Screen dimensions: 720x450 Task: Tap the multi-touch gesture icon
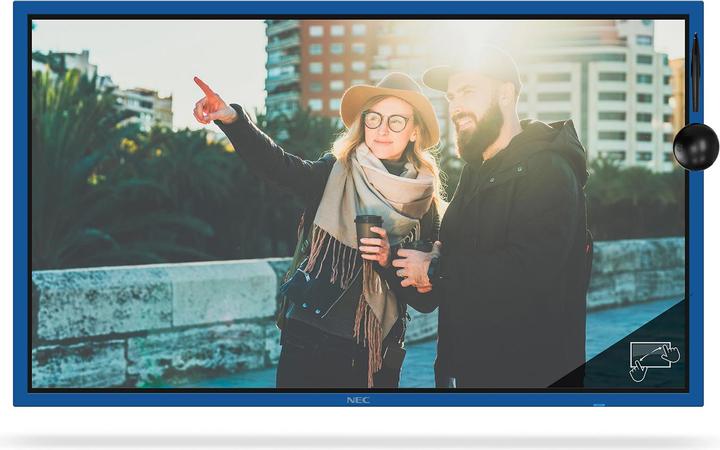[654, 360]
